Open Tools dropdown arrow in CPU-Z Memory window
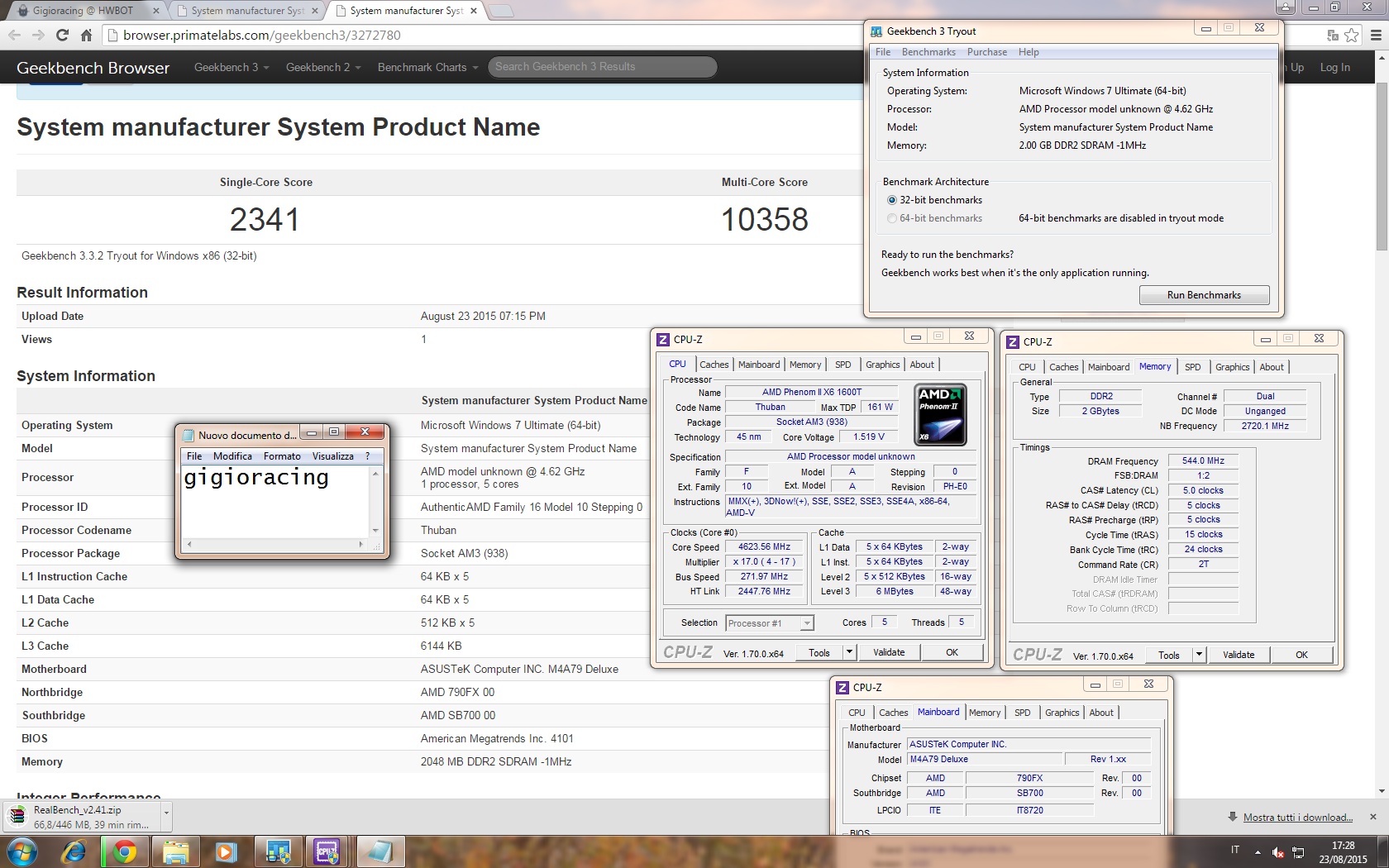1389x868 pixels. (x=1199, y=655)
